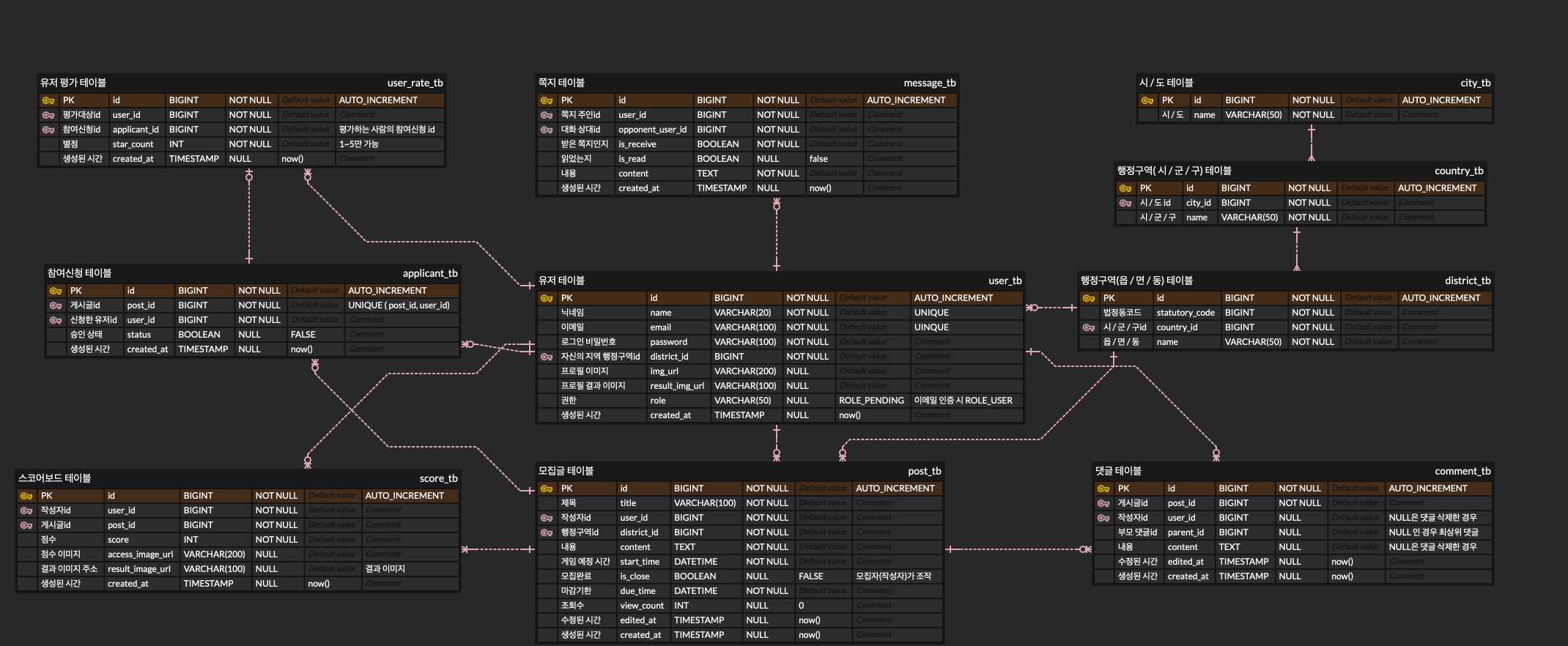Click the key icon on 참여신청id row
Viewport: 1568px width, 646px height.
[48, 130]
